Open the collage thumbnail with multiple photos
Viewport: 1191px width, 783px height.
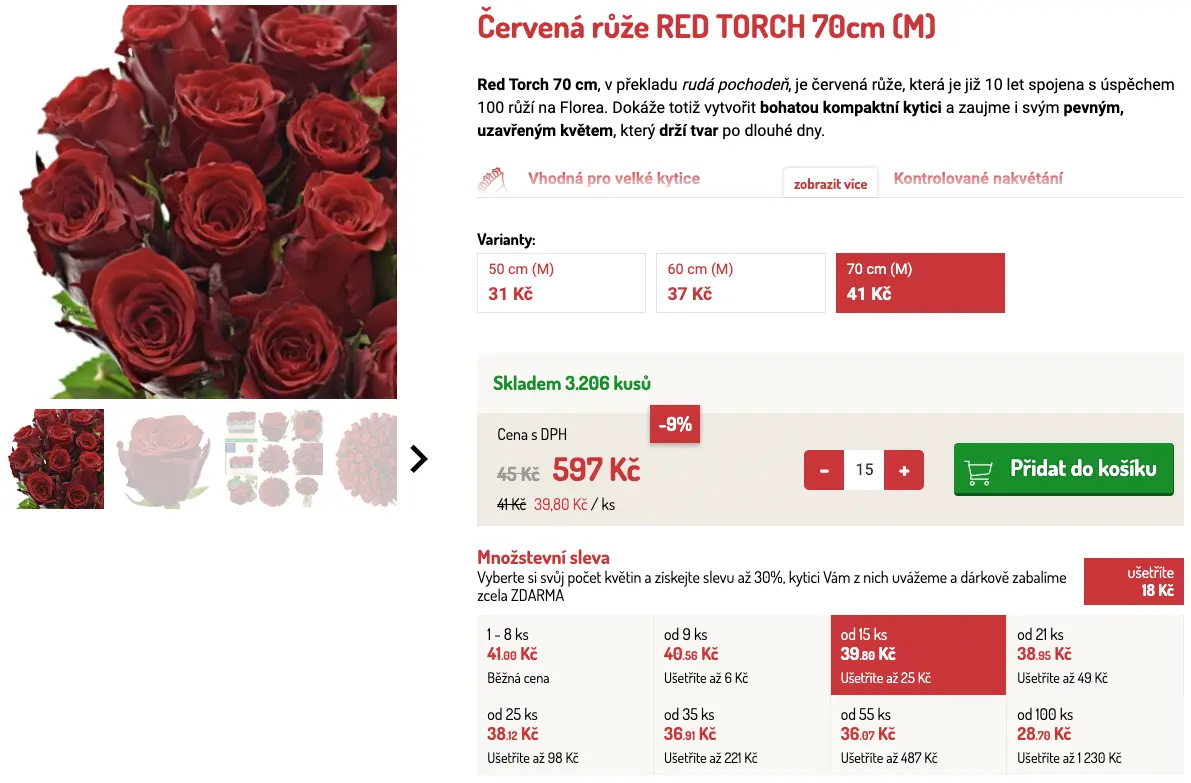[274, 459]
